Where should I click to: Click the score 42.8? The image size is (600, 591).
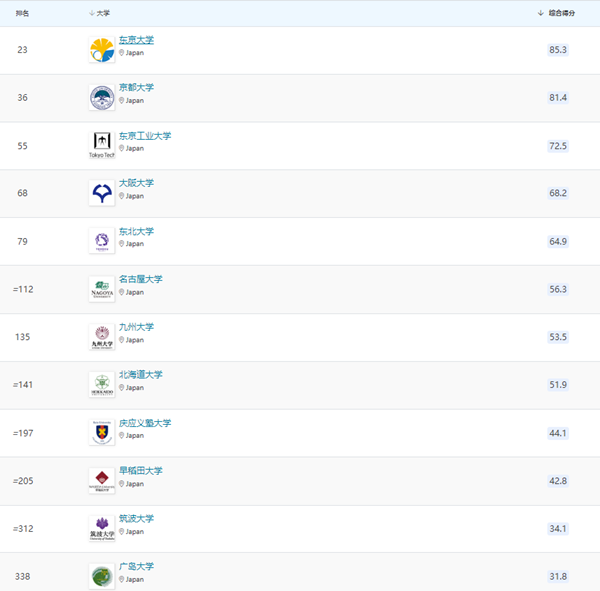[558, 481]
